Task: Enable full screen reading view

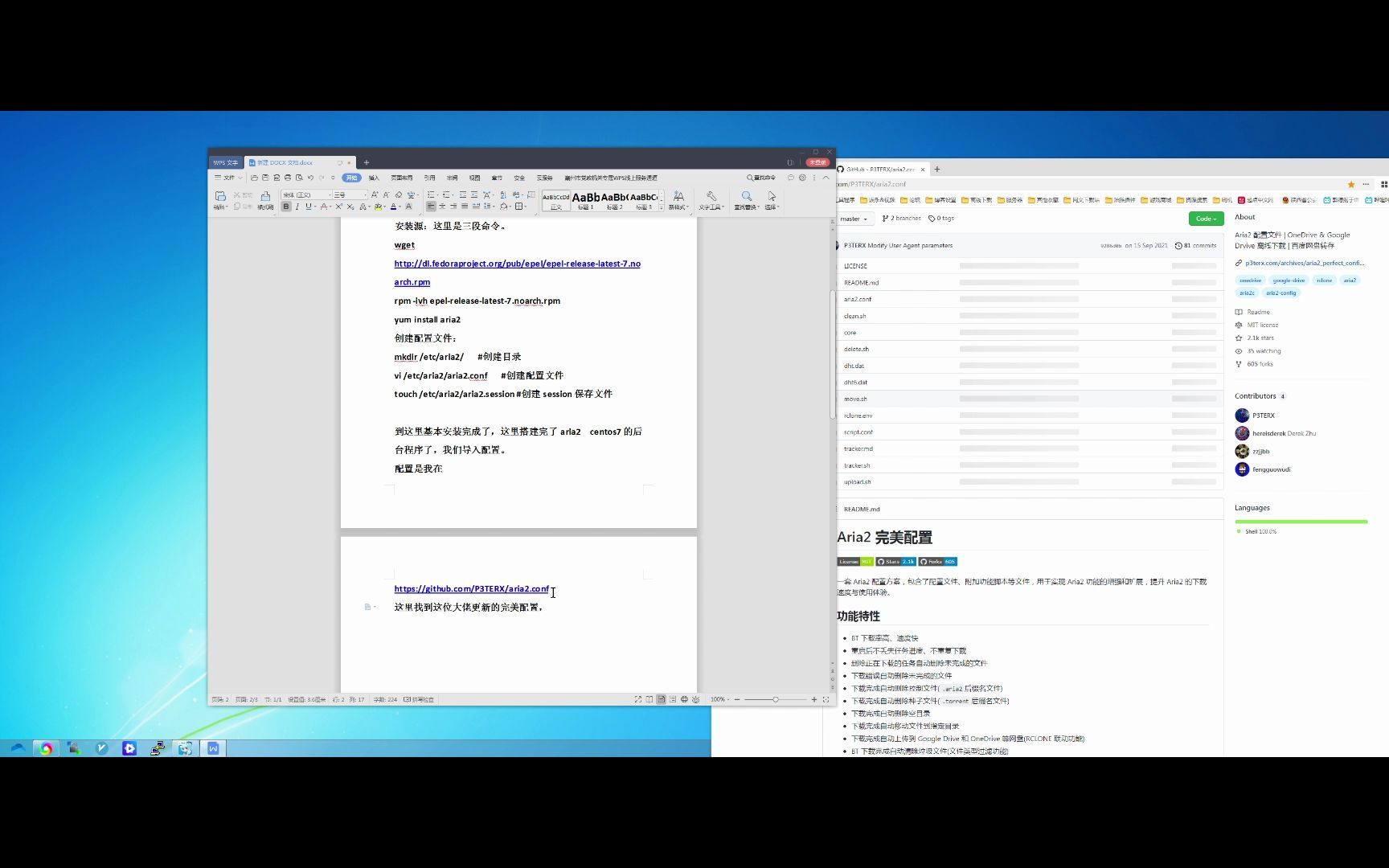Action: (638, 699)
